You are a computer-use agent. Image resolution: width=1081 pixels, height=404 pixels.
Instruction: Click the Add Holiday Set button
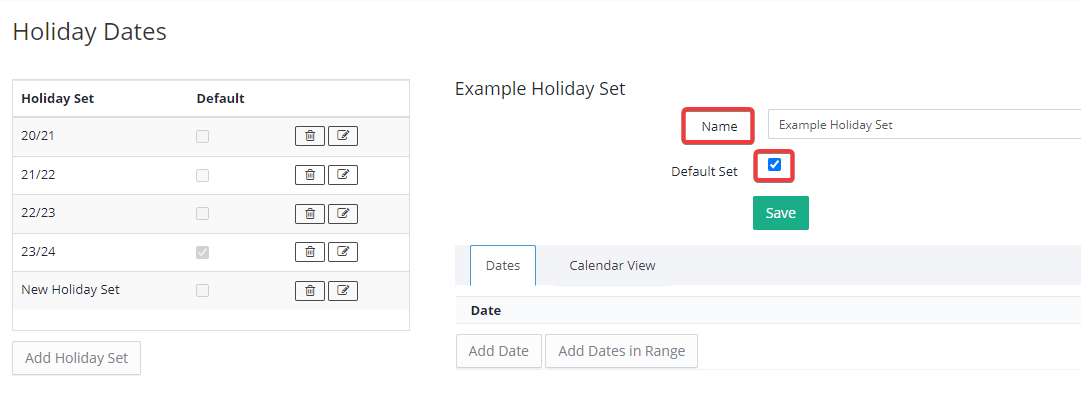[x=77, y=358]
